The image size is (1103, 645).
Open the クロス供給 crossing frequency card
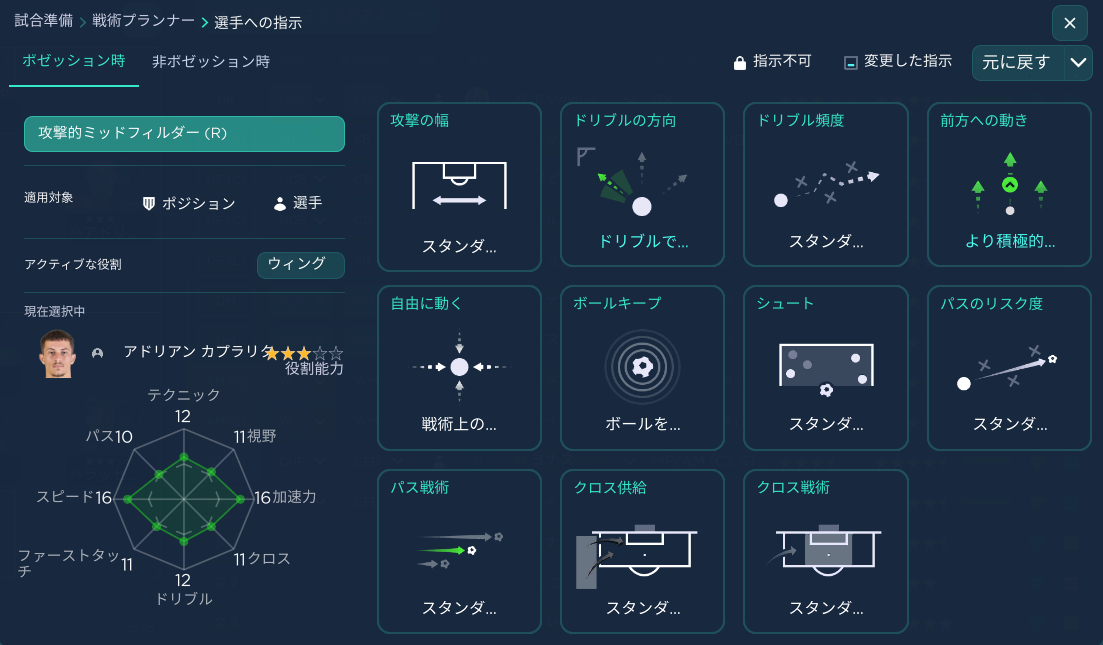point(642,551)
